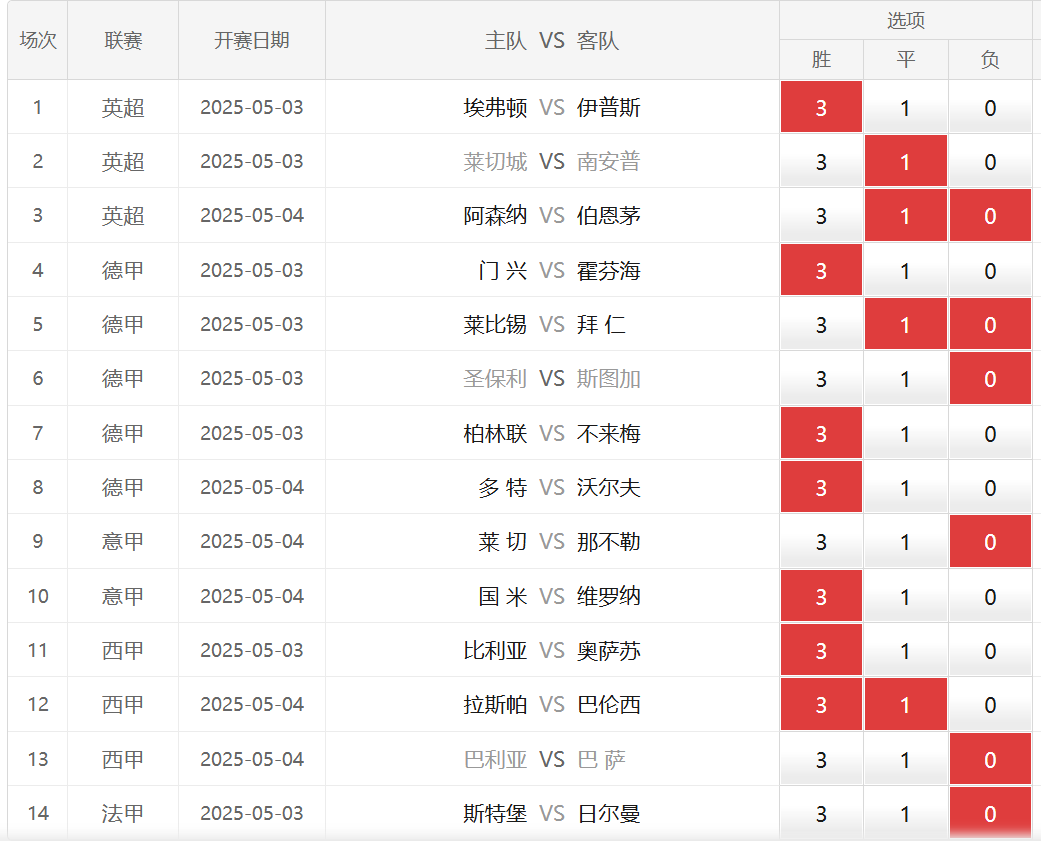Select draw option 1 for 多特 vs 沃尔夫

point(906,487)
